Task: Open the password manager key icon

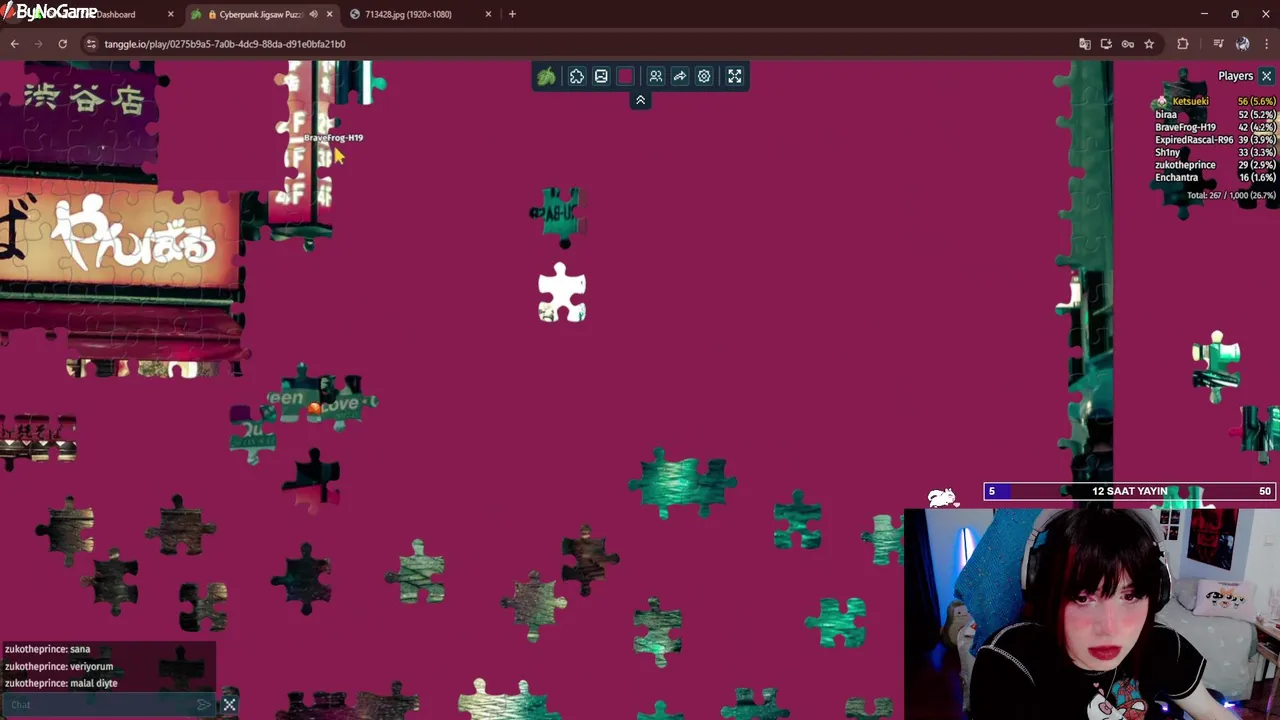Action: (1127, 44)
